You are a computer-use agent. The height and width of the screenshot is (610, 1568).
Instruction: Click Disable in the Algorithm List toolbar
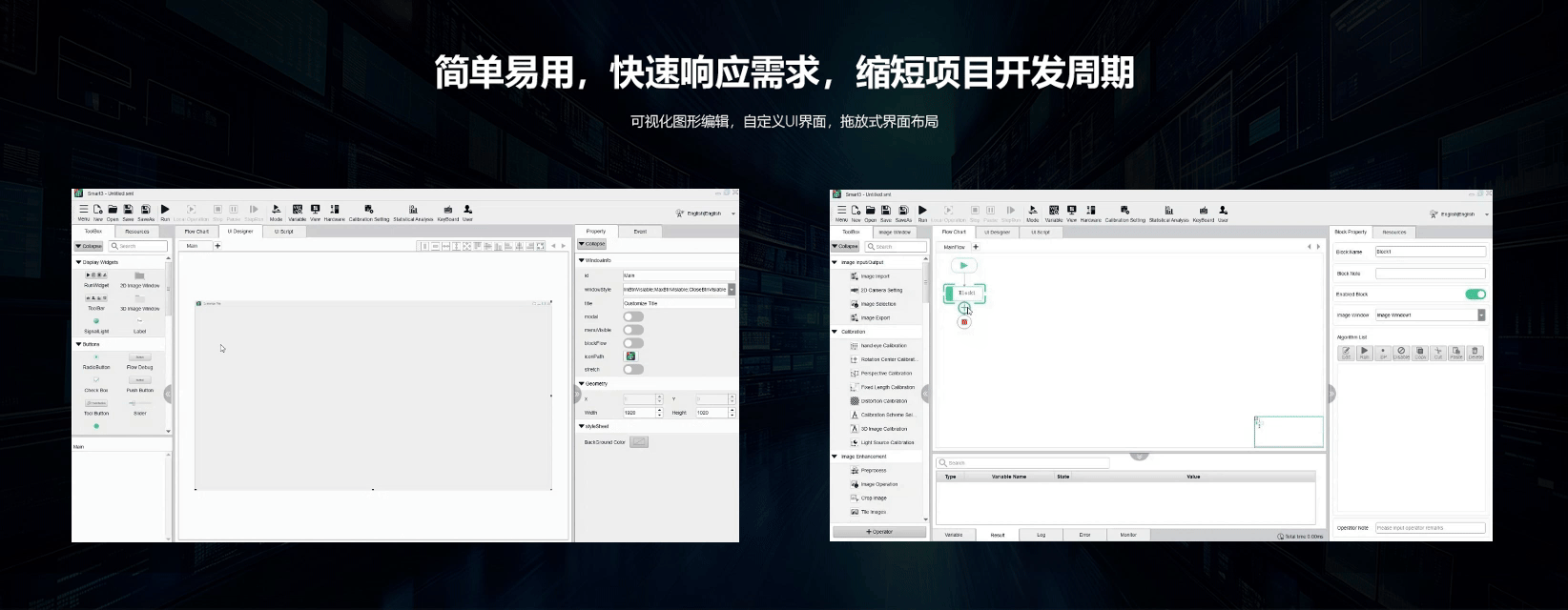pos(1401,352)
